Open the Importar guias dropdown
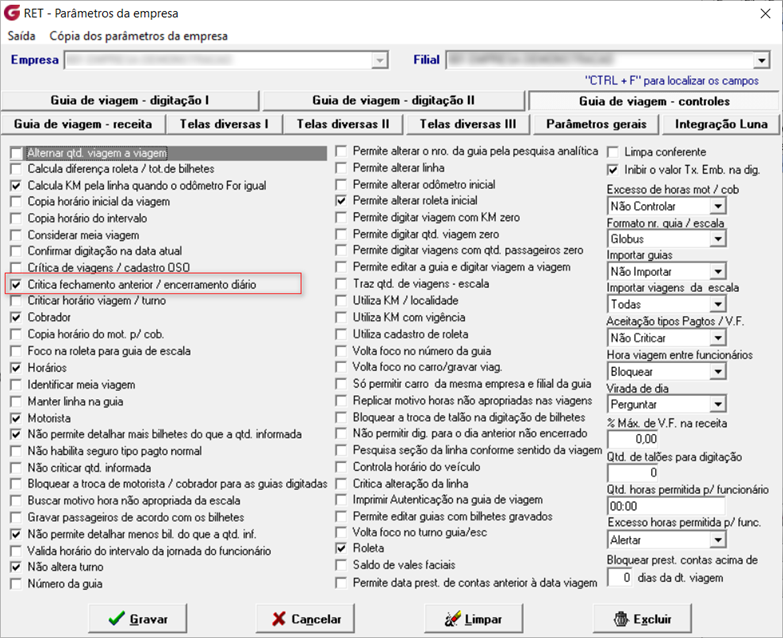783x638 pixels. coord(718,272)
